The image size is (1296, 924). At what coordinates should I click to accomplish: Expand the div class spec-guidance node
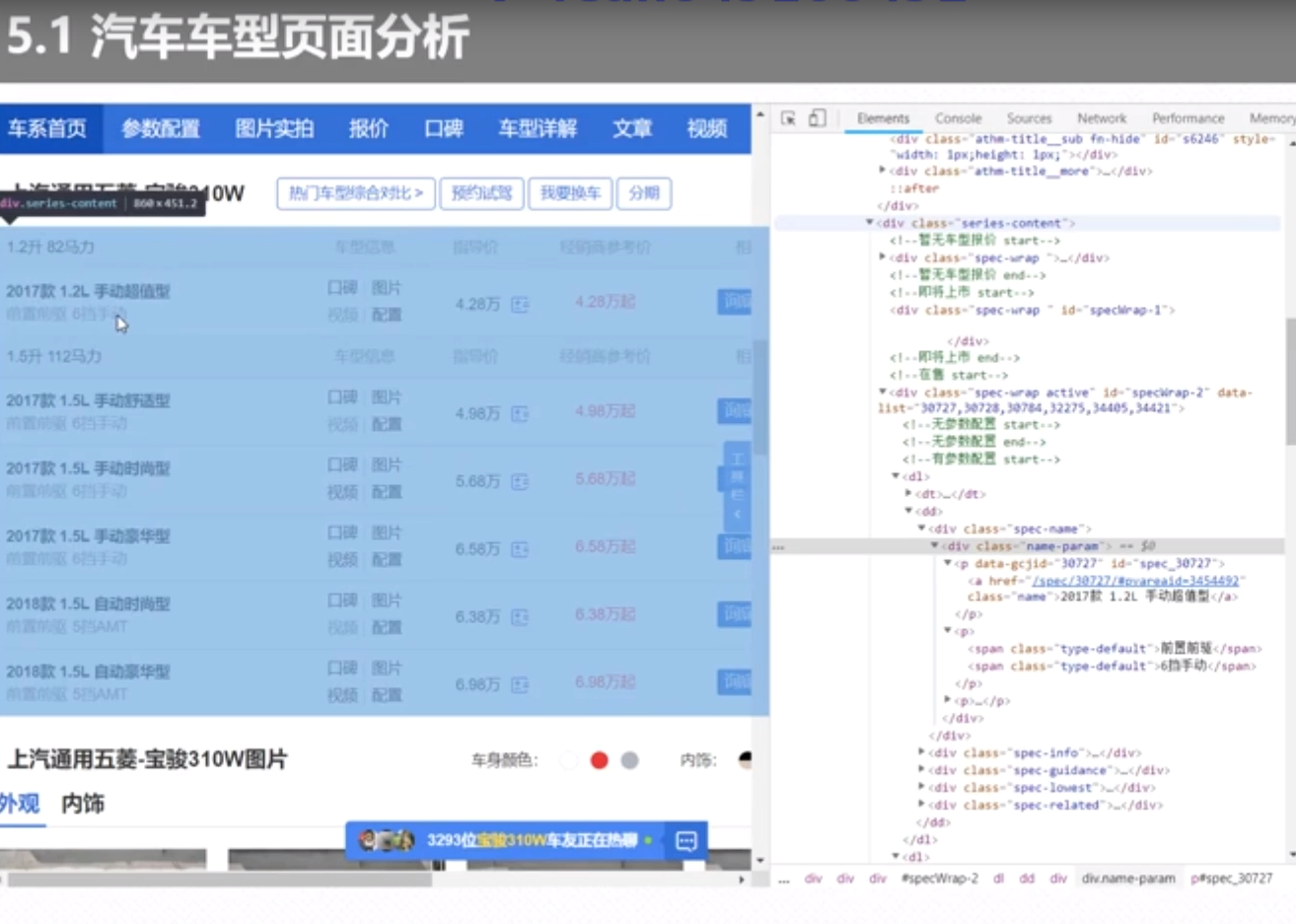[x=921, y=770]
